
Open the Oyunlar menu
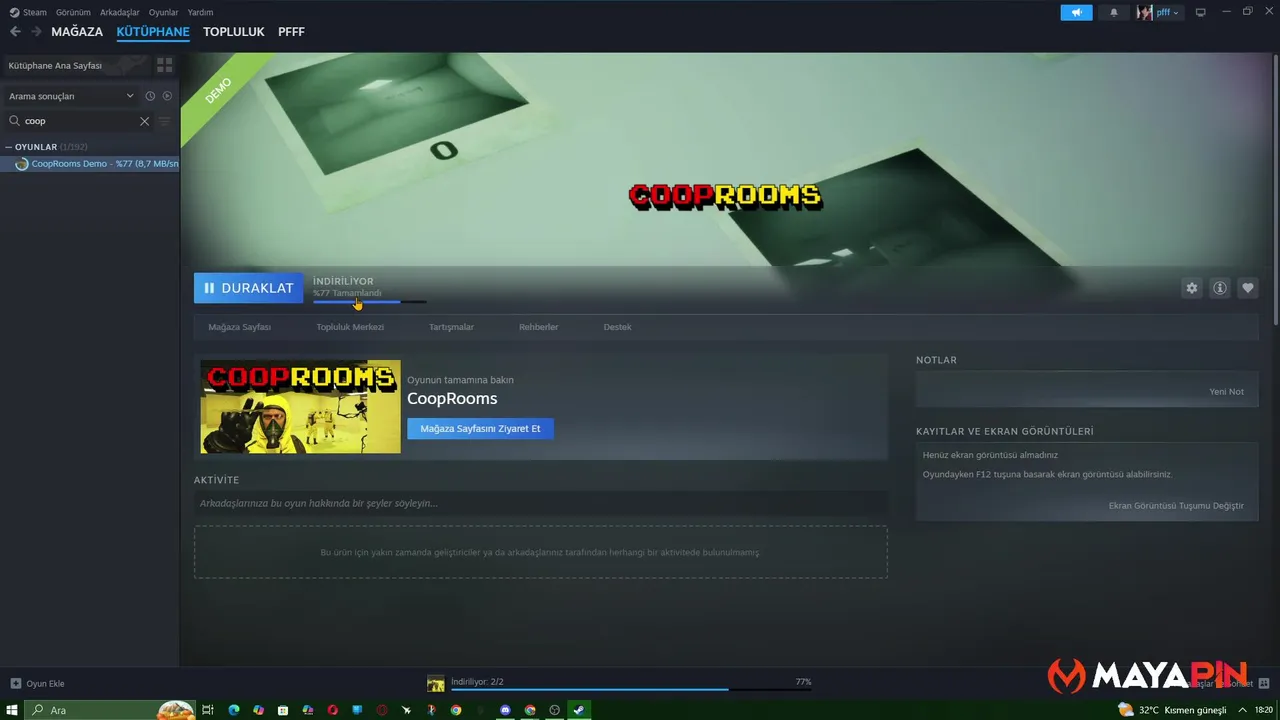(164, 12)
